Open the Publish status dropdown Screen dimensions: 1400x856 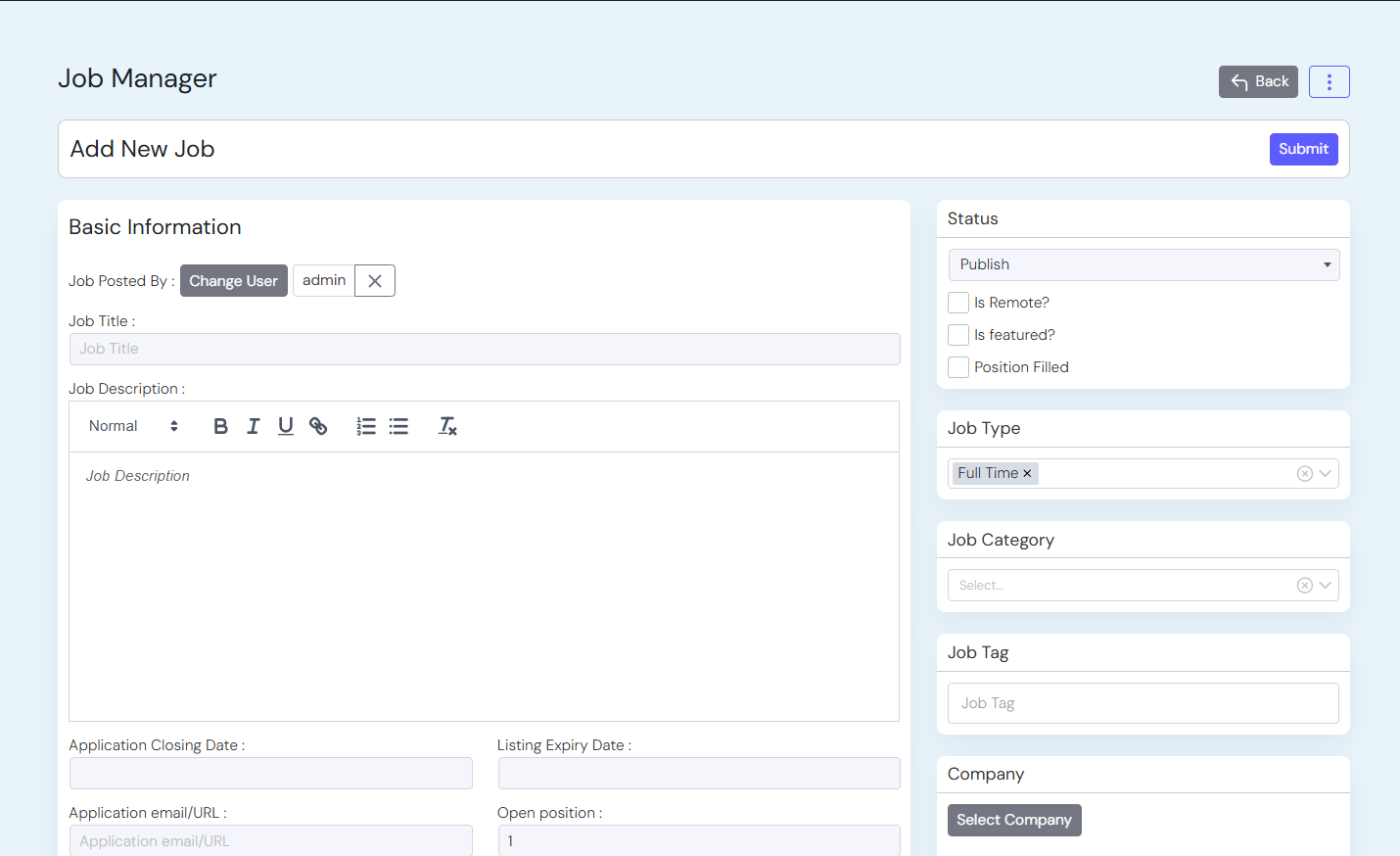coord(1143,265)
